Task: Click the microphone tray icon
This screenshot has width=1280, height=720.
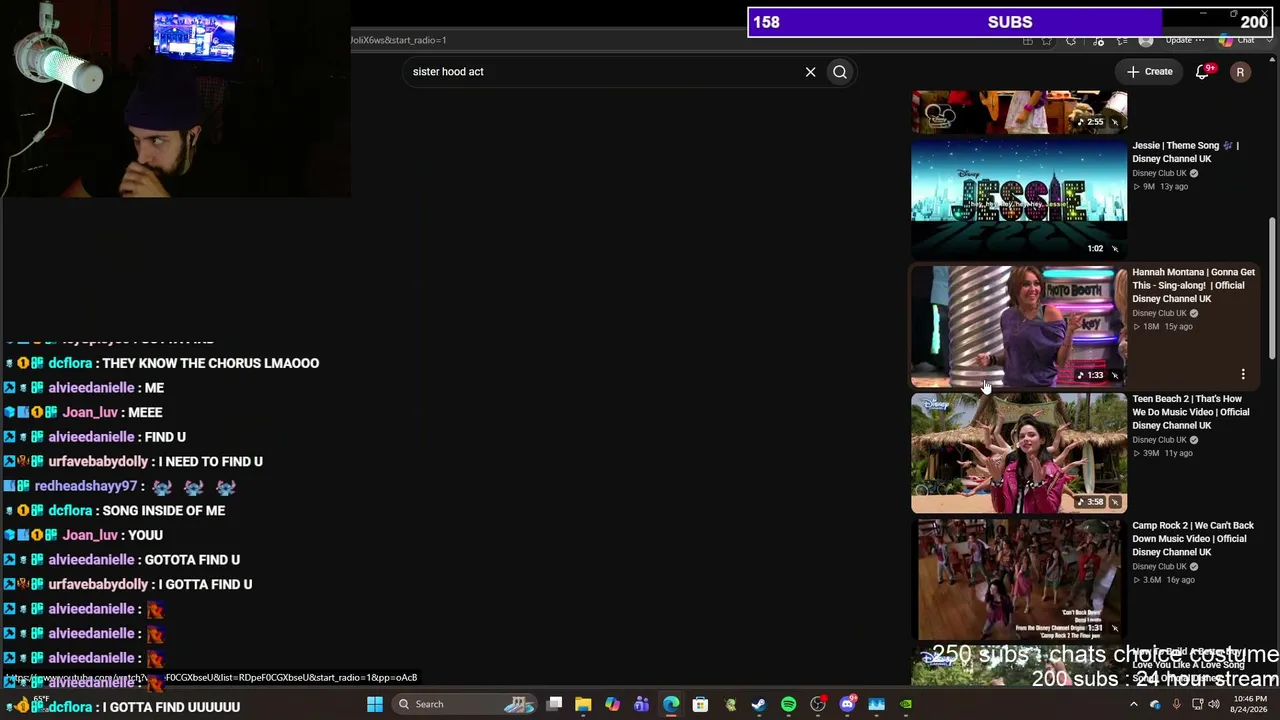Action: 1176,704
